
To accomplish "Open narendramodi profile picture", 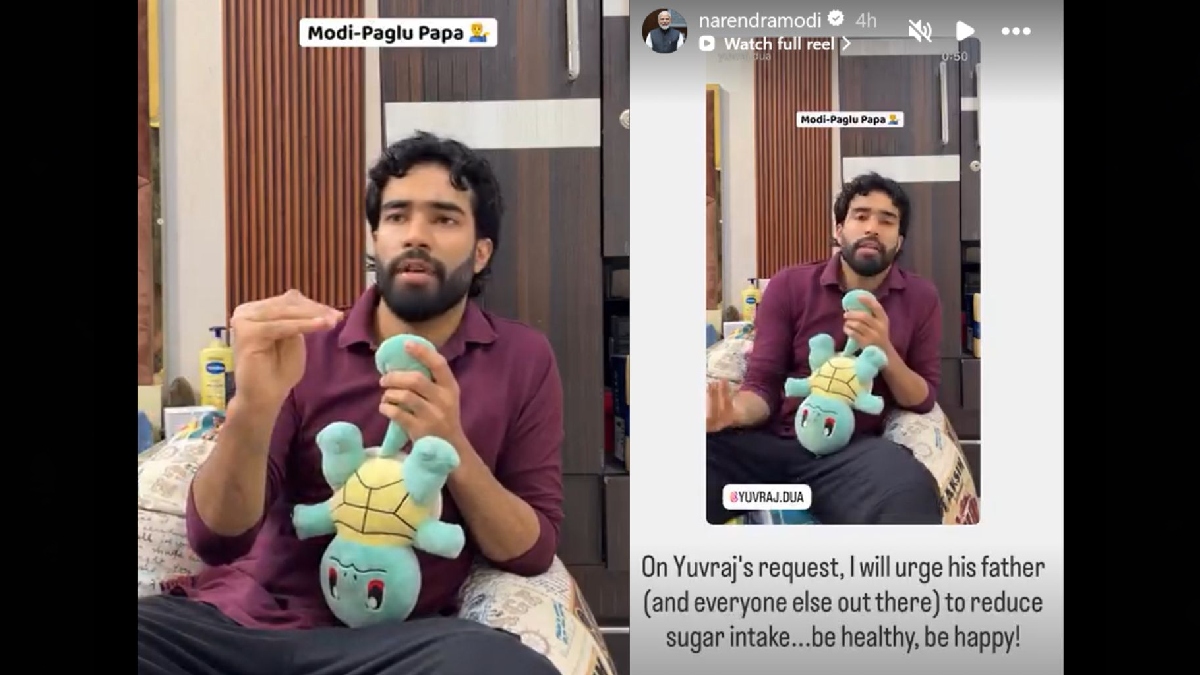I will pyautogui.click(x=664, y=31).
